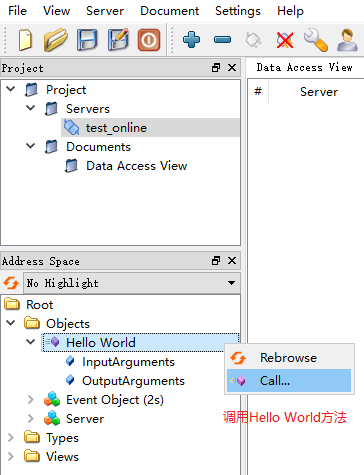Disconnect server via the red X plug icon
Viewport: 364px width, 475px height.
285,40
